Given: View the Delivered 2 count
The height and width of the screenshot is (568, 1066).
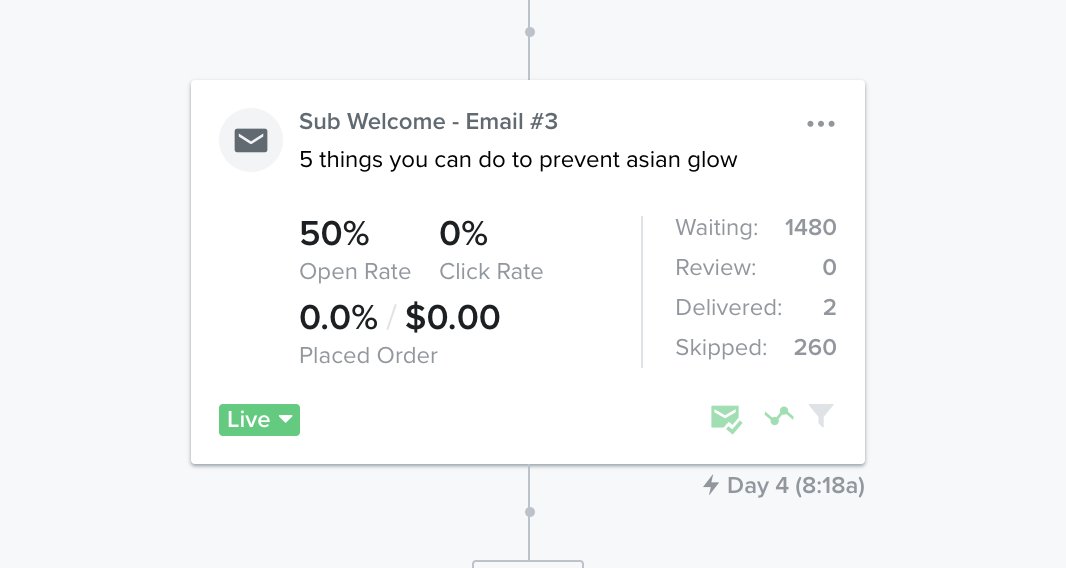Looking at the screenshot, I should [x=829, y=308].
